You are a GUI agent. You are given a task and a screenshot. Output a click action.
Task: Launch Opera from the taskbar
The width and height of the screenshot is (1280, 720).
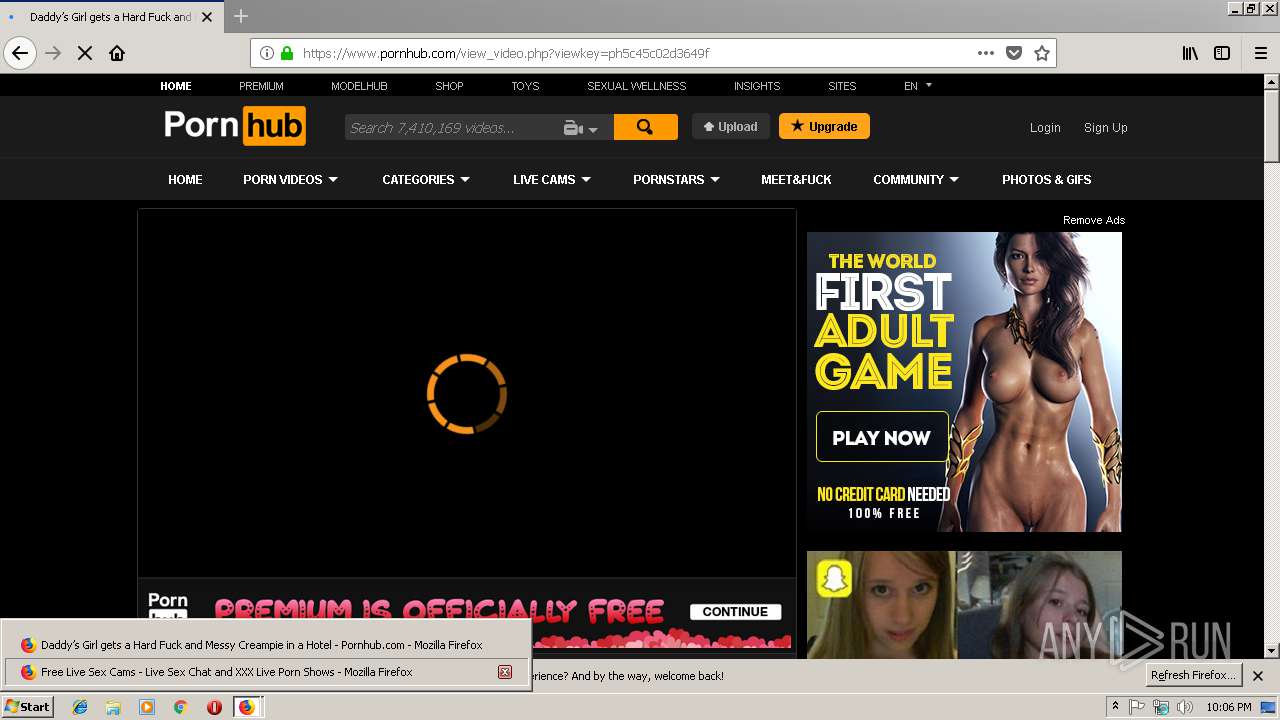tap(214, 707)
